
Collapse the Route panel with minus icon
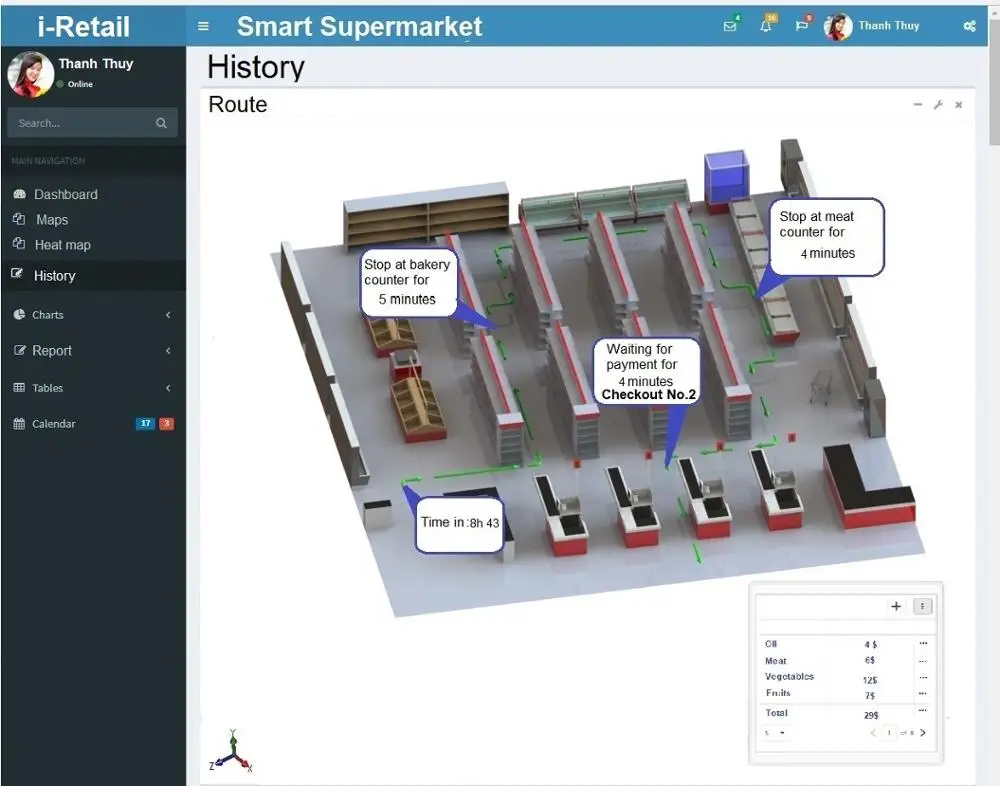pyautogui.click(x=918, y=105)
